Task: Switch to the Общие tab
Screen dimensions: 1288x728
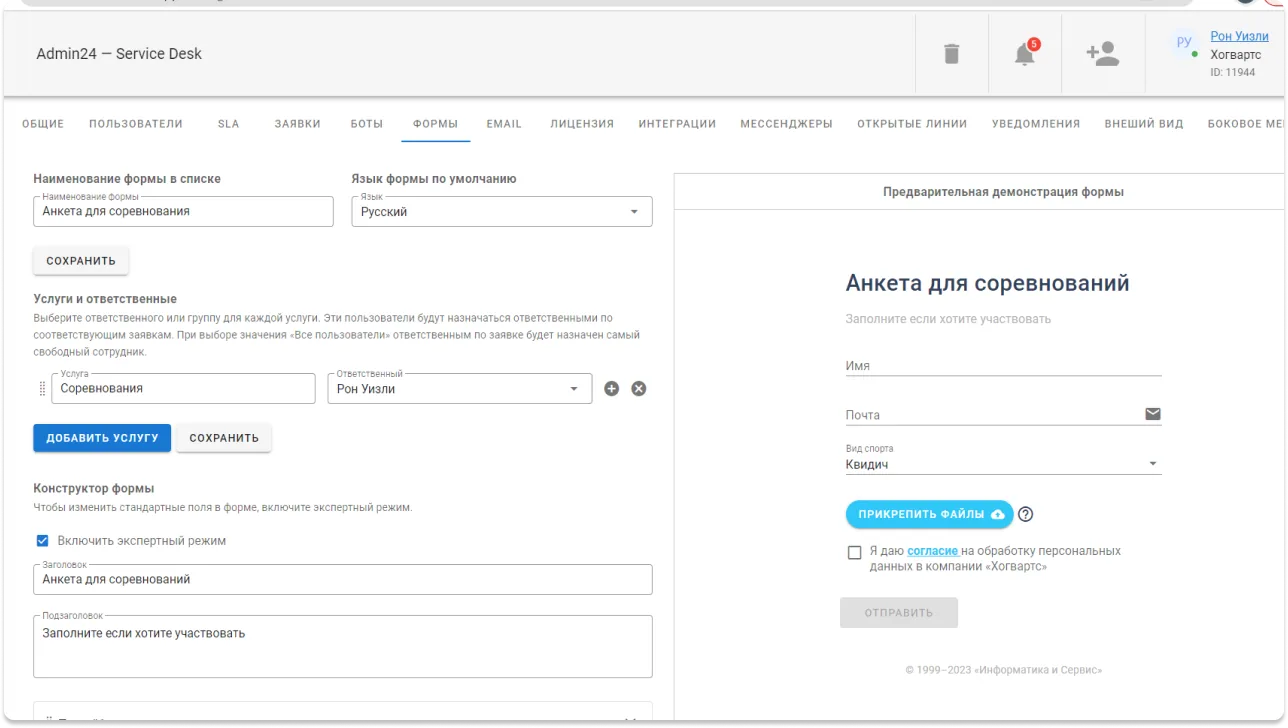Action: click(x=43, y=124)
